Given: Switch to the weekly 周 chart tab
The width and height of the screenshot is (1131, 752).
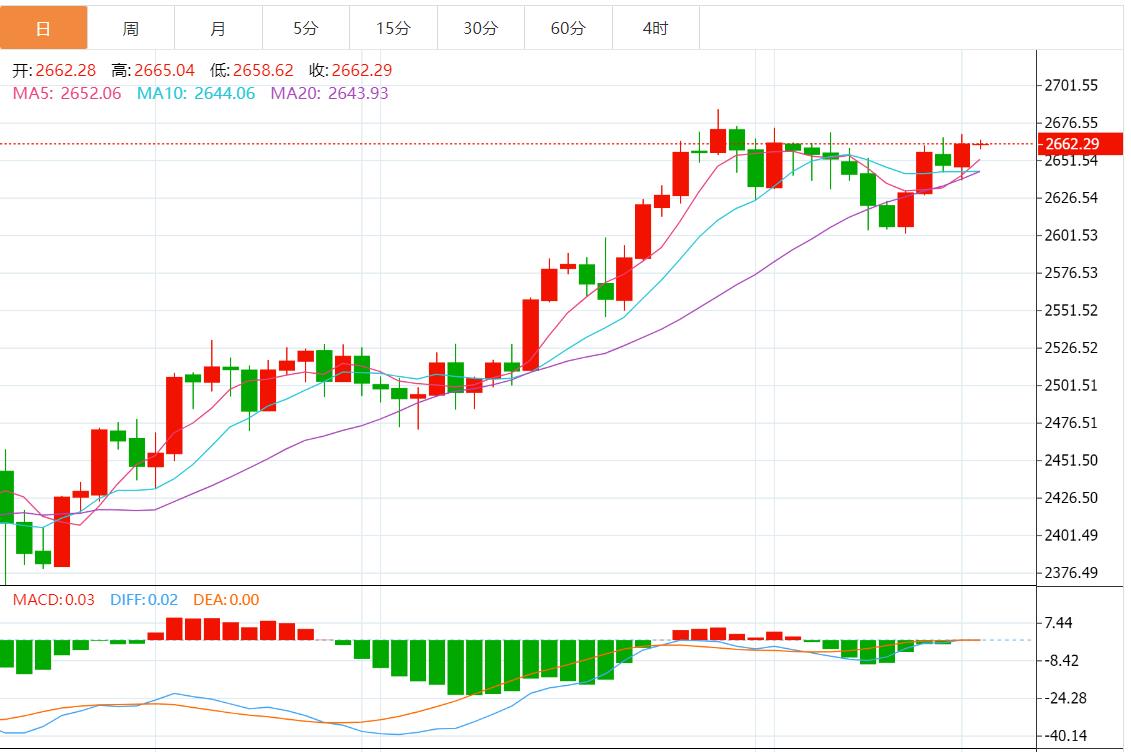Looking at the screenshot, I should pos(131,28).
